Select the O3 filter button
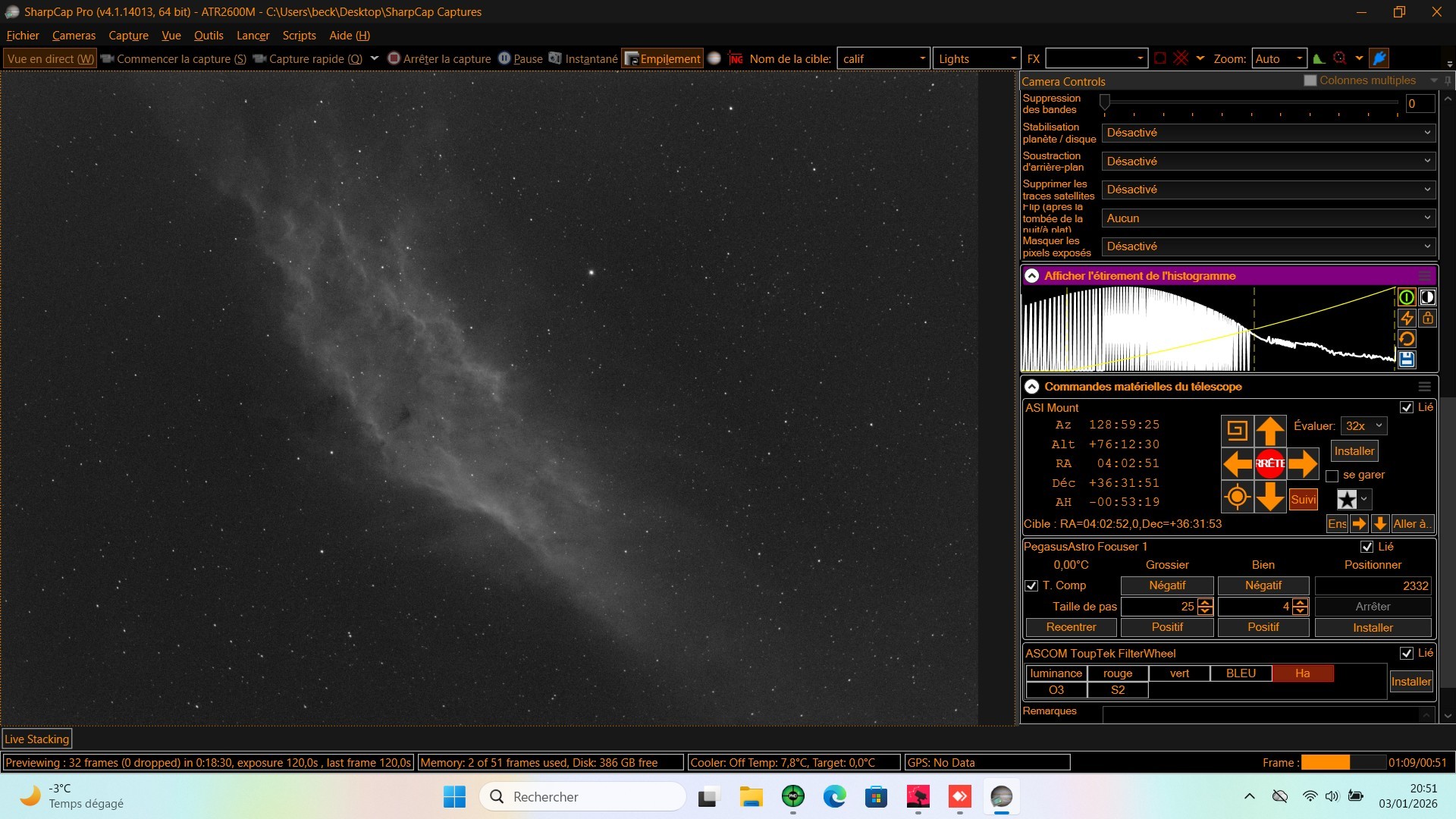 (x=1056, y=690)
